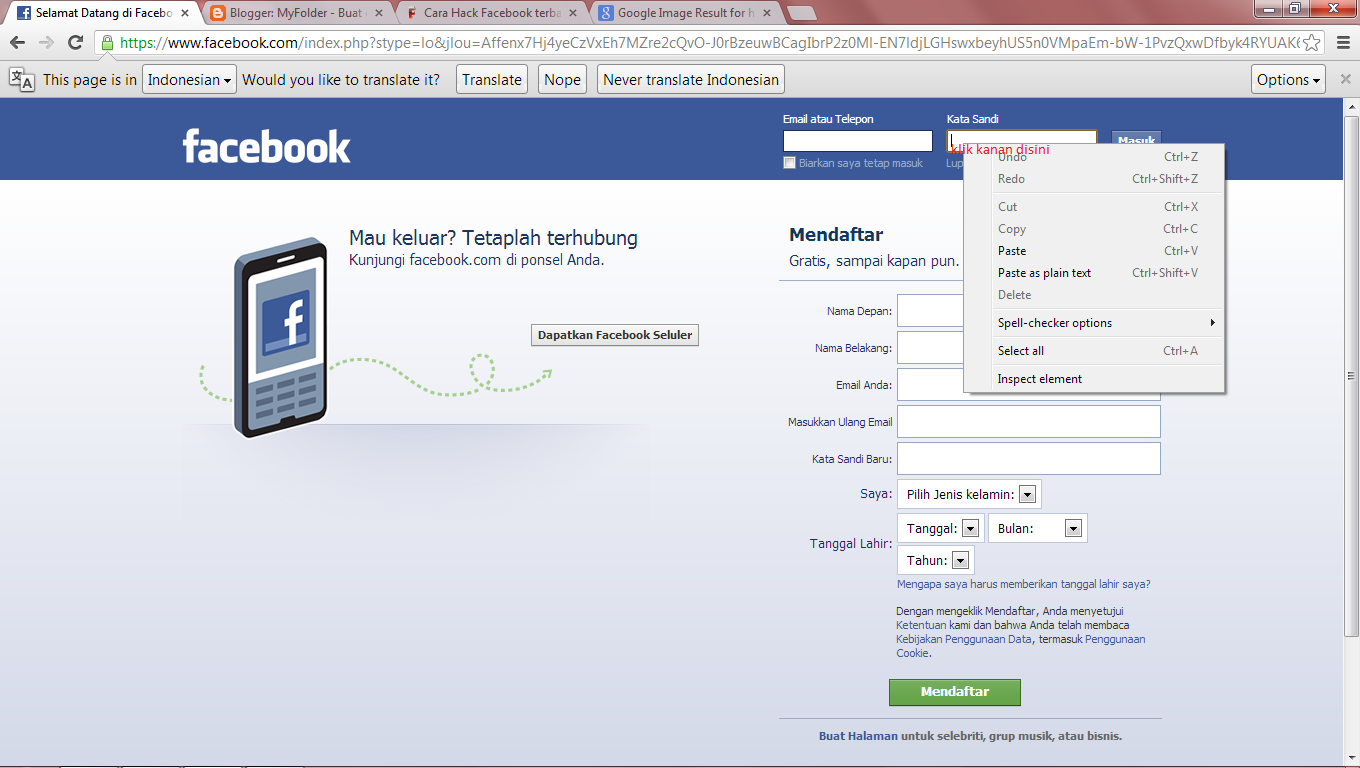
Task: Open the Indonesian language dropdown
Action: (x=188, y=78)
